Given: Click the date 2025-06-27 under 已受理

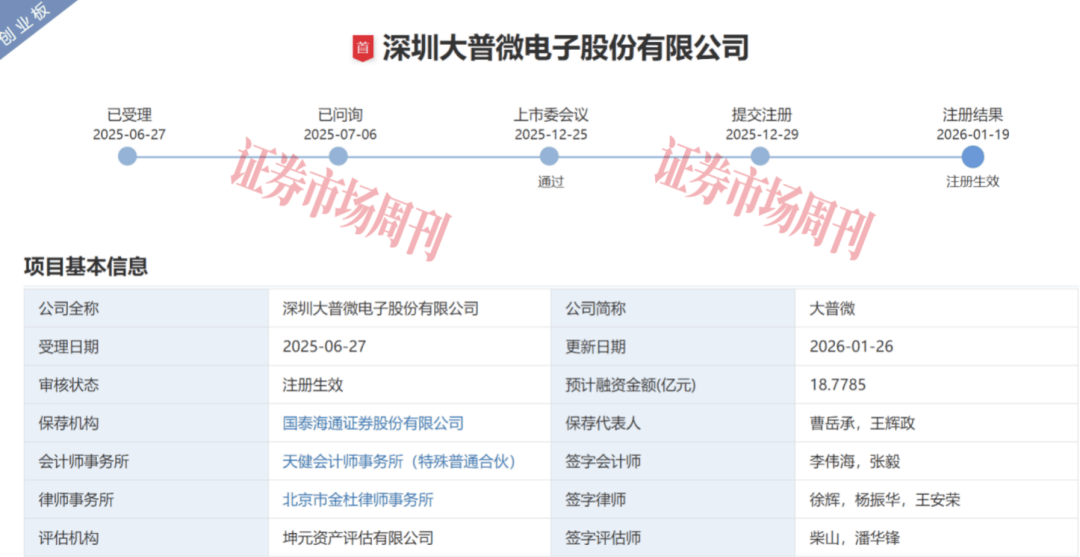Looking at the screenshot, I should point(129,134).
